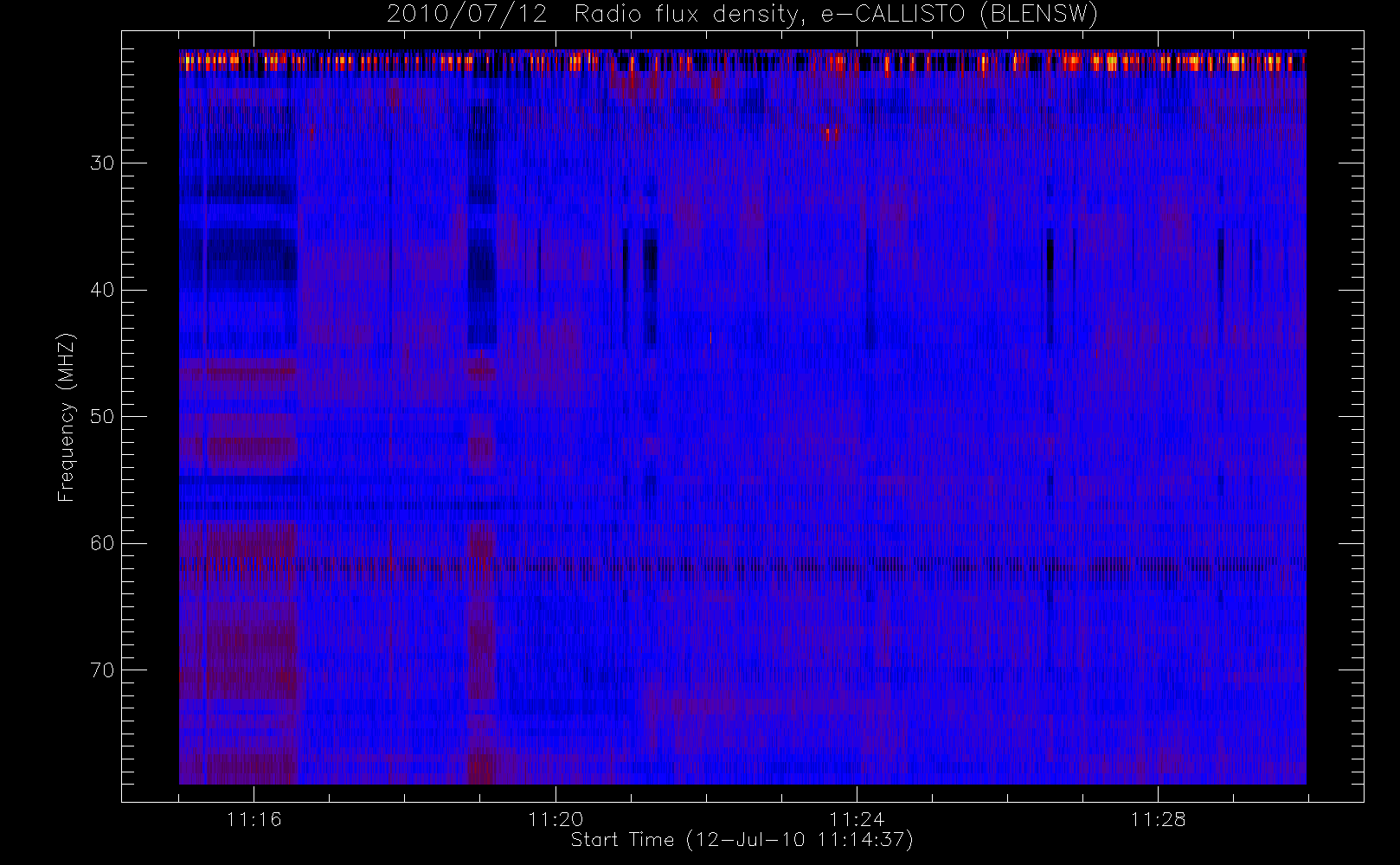The image size is (1400, 865).
Task: Click the 11:20 time tick label
Action: [x=556, y=818]
